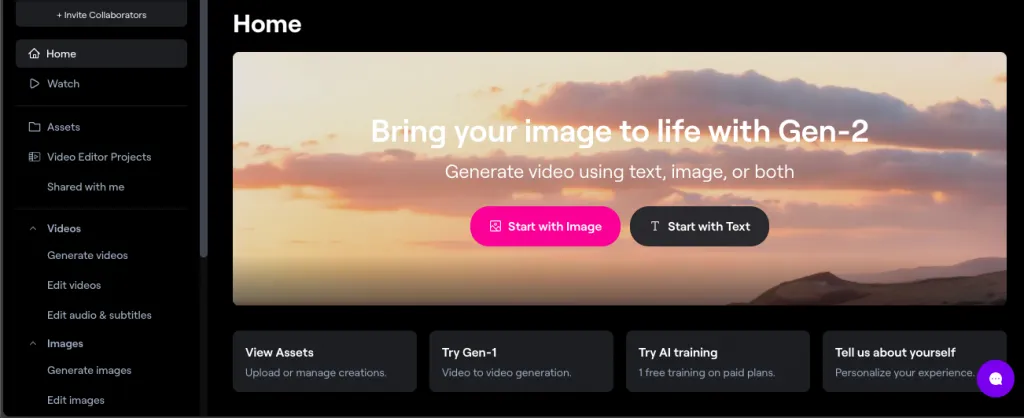Click the Watch play icon
The image size is (1024, 418).
coord(34,84)
